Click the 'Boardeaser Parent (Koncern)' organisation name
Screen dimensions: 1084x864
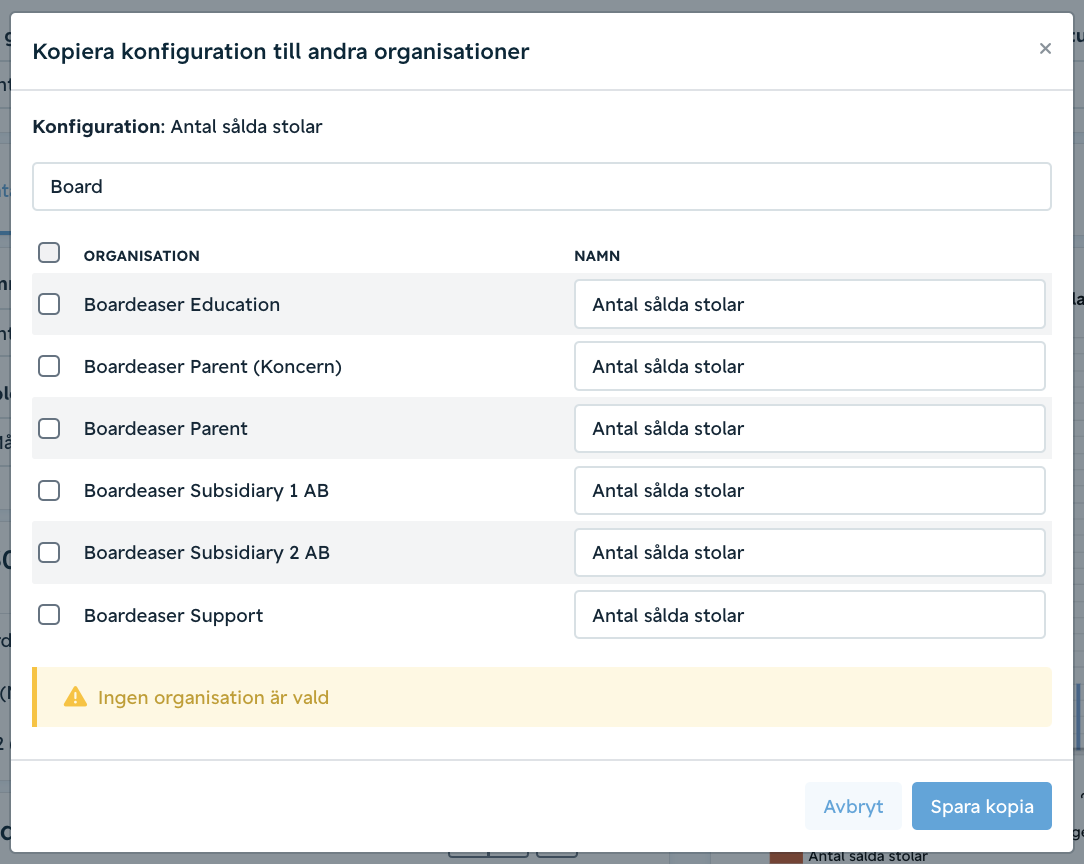[x=213, y=366]
